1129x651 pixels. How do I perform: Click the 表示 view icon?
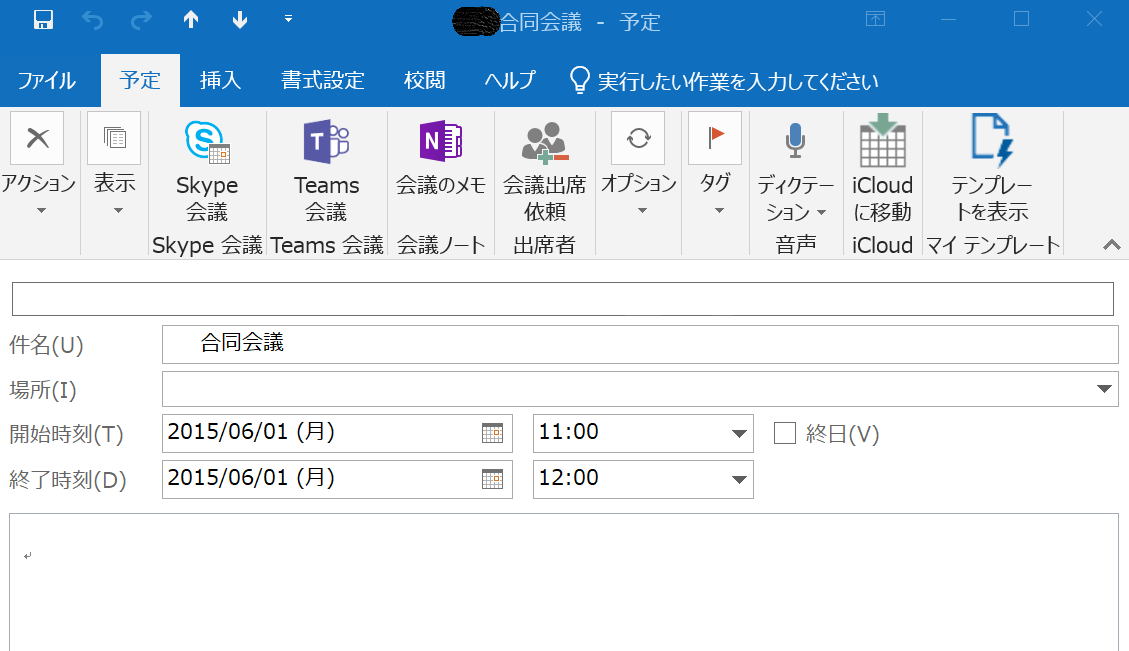tap(114, 138)
